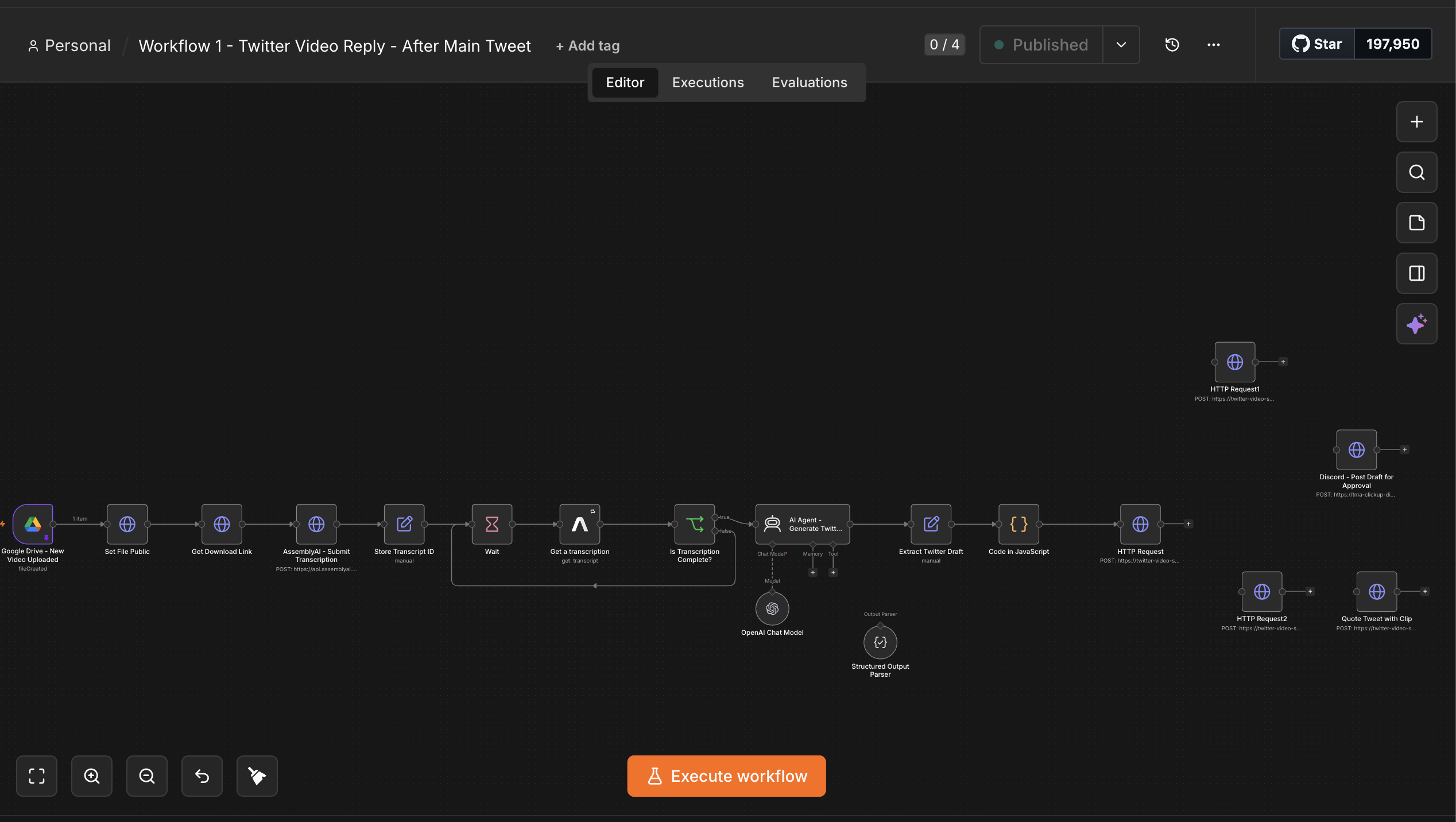Select the HTTP Request1 node
Image resolution: width=1456 pixels, height=822 pixels.
coord(1235,362)
